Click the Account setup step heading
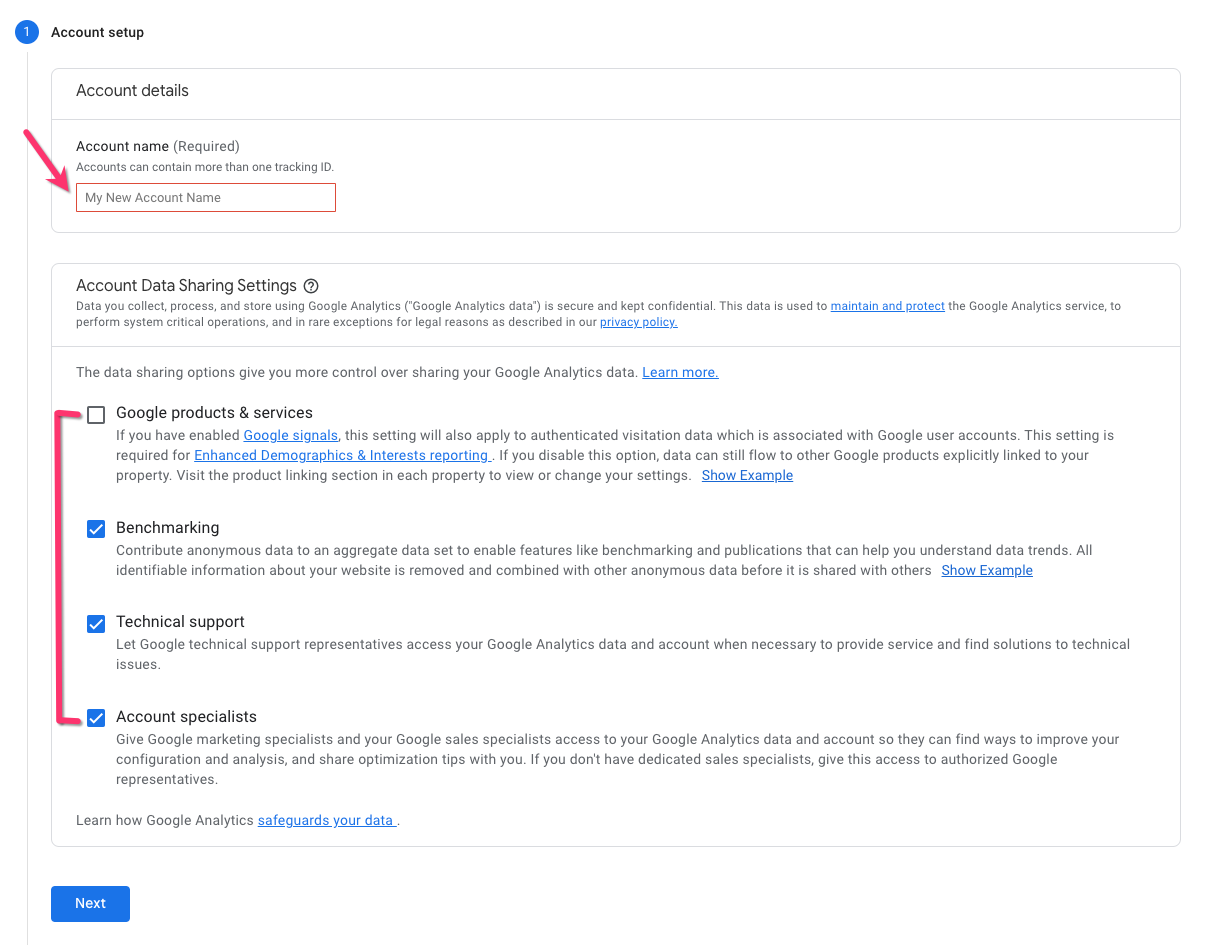 [x=98, y=32]
